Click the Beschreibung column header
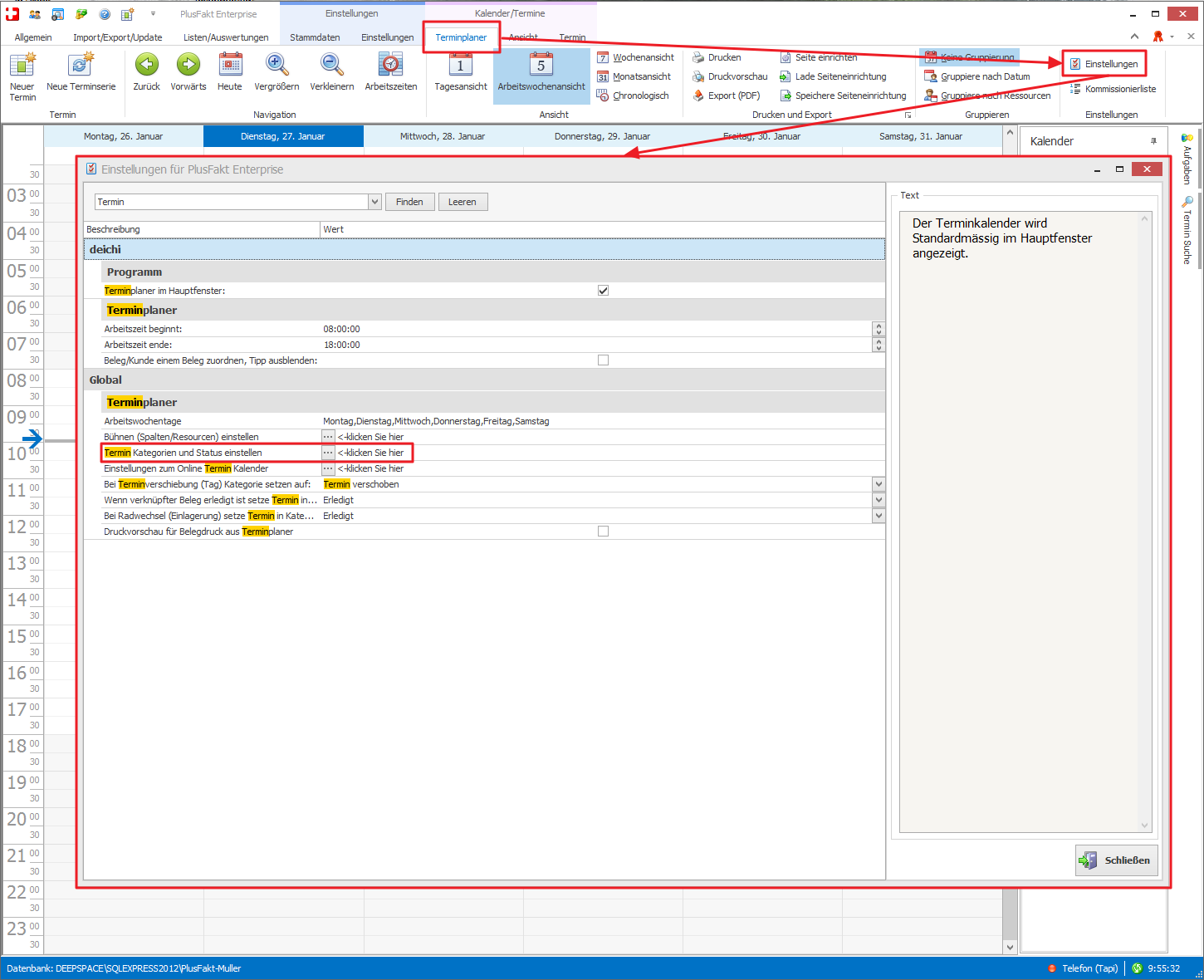Viewport: 1204px width, 980px height. (202, 229)
